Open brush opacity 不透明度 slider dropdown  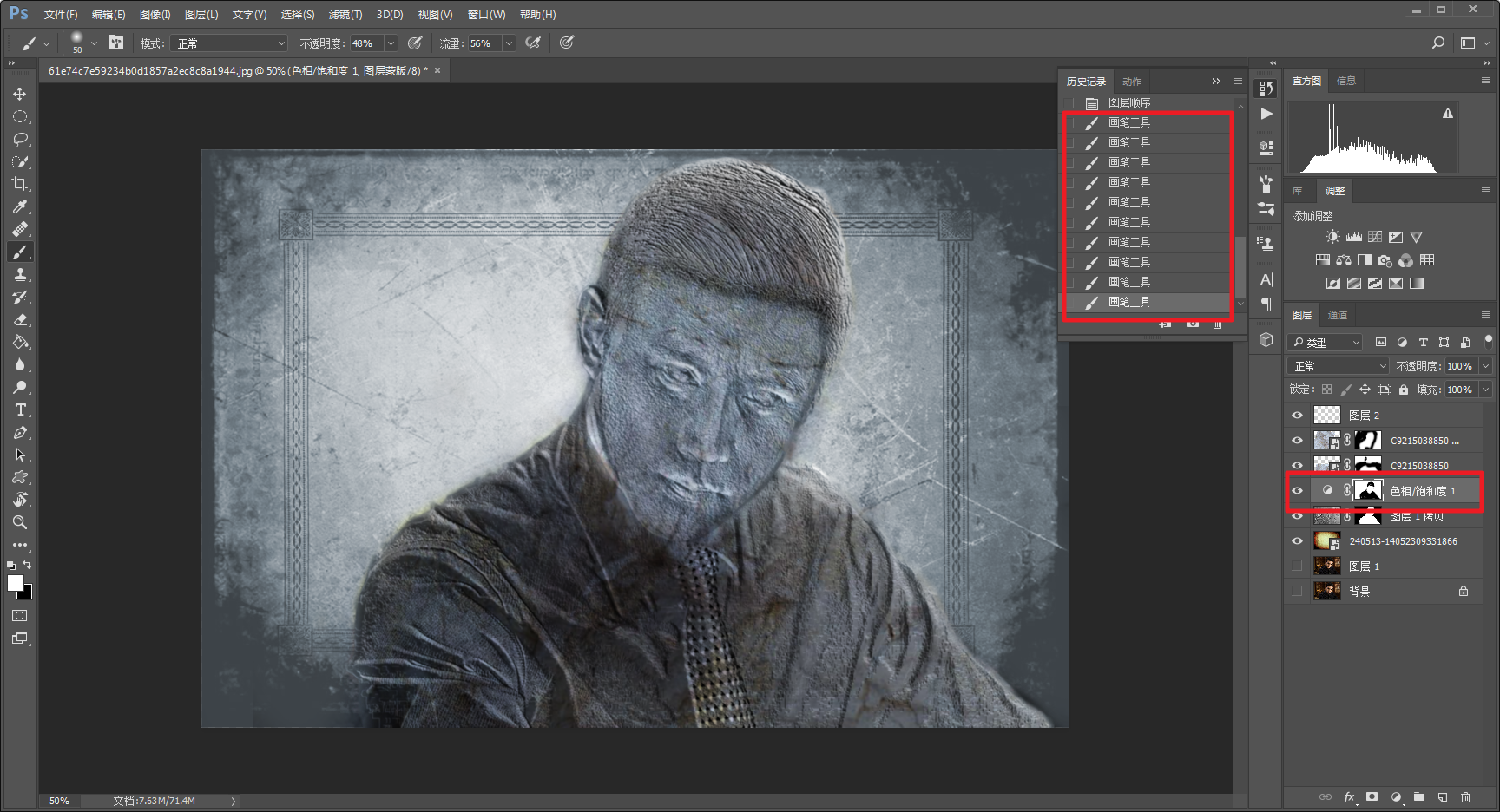391,43
